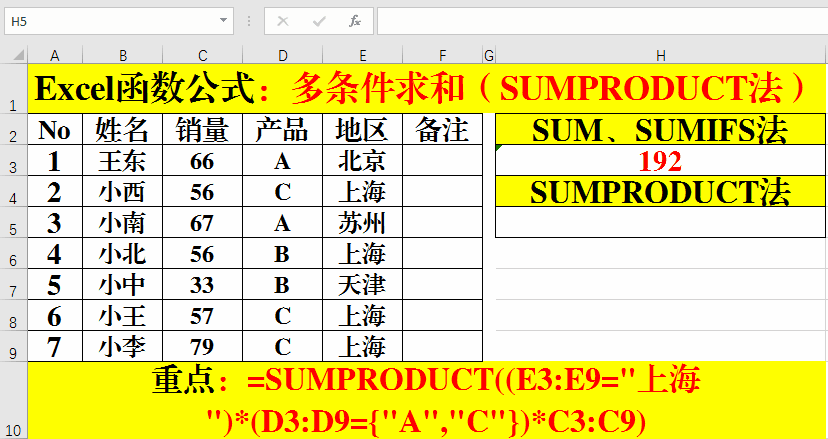
Task: Select row 1 header
Action: tap(14, 88)
